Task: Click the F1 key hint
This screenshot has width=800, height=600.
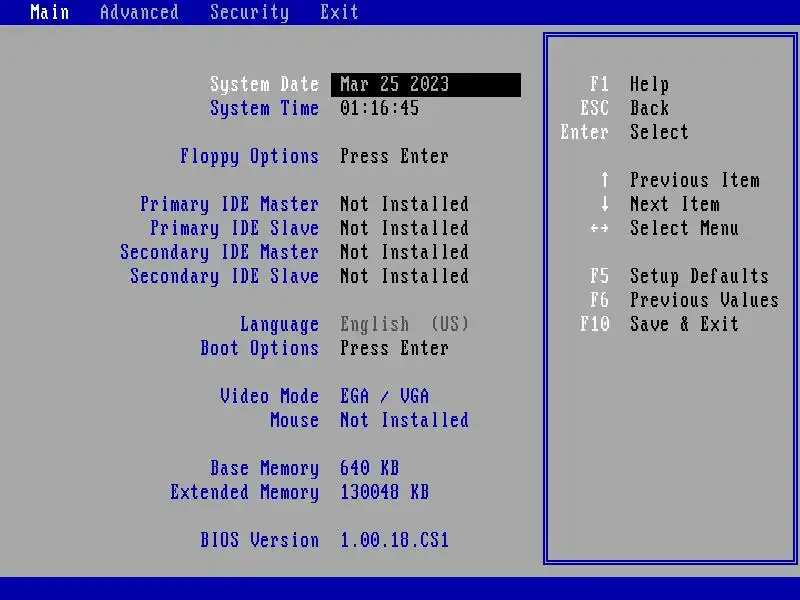Action: pyautogui.click(x=599, y=84)
